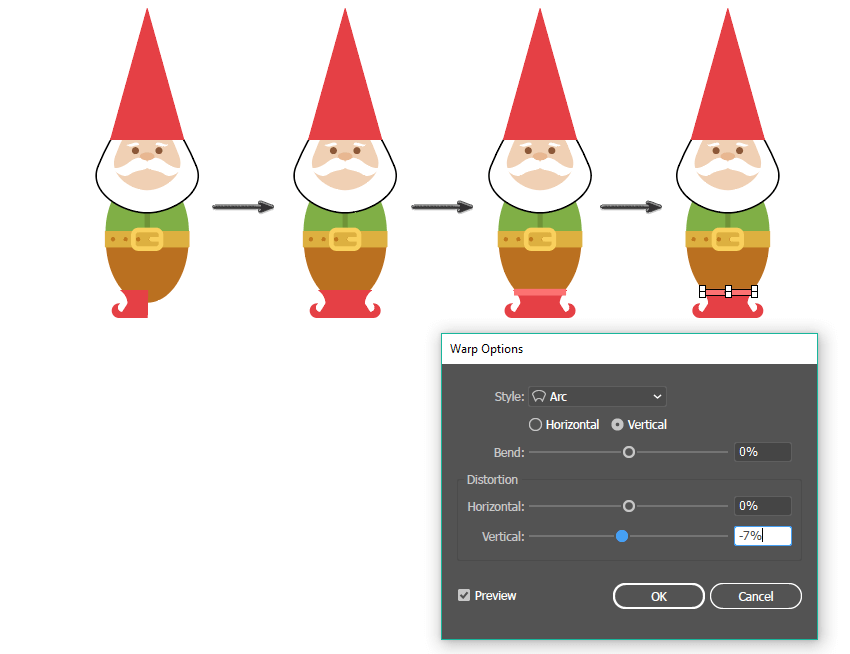
Task: Click the Bend percentage input field
Action: 762,452
